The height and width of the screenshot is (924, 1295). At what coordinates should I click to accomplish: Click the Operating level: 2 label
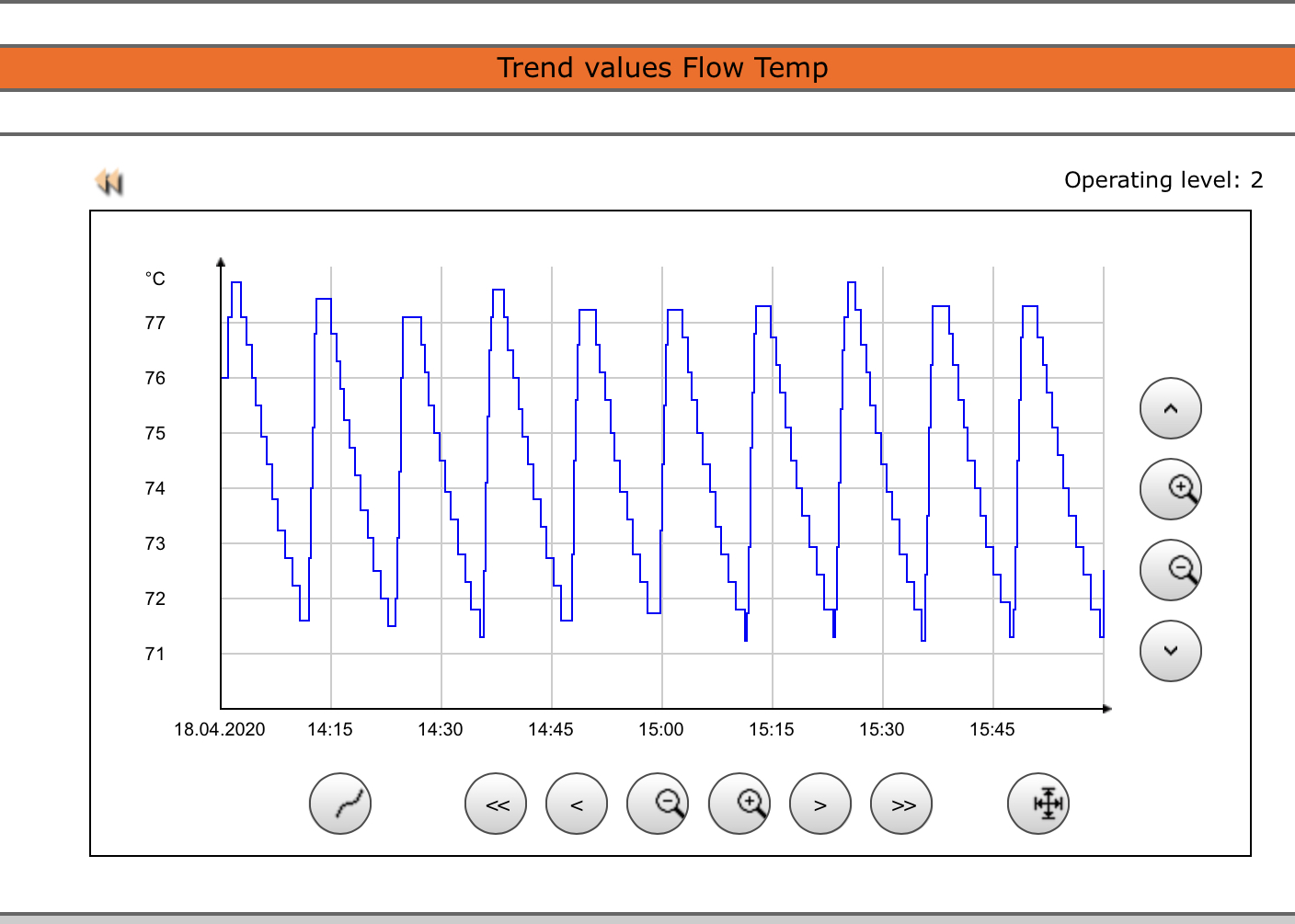pyautogui.click(x=1163, y=180)
